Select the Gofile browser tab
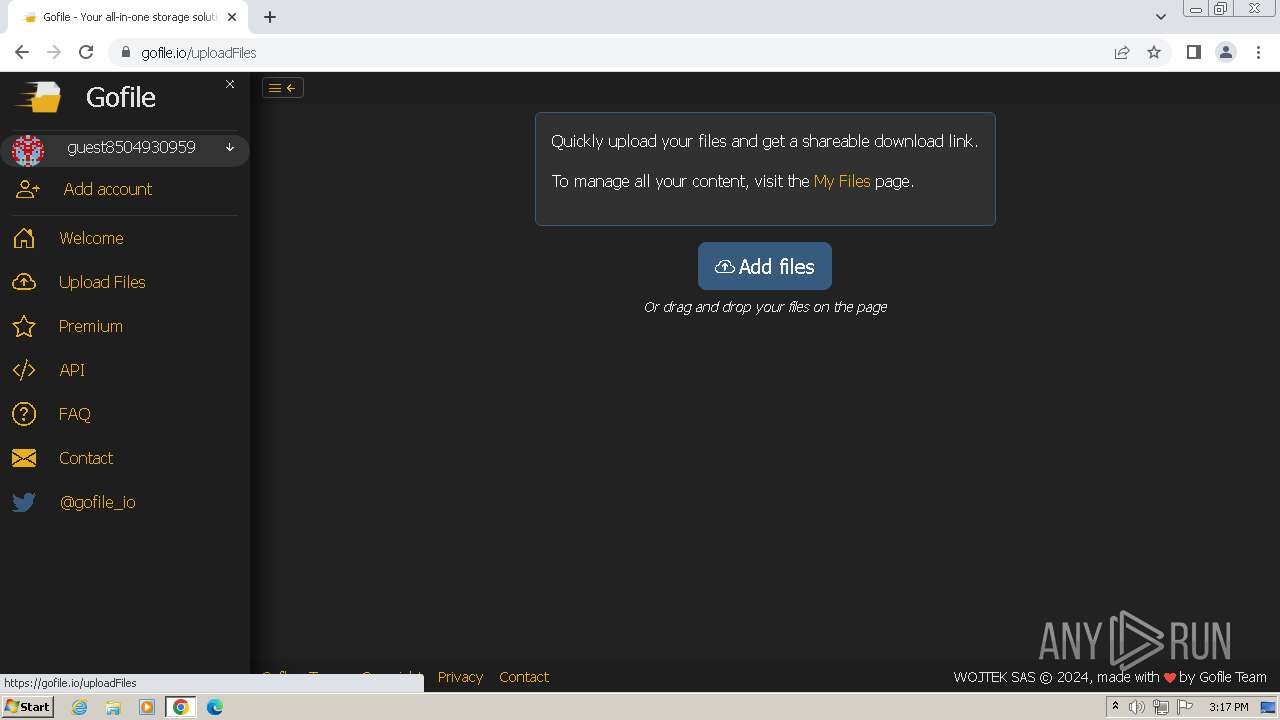This screenshot has width=1280, height=720. point(130,17)
